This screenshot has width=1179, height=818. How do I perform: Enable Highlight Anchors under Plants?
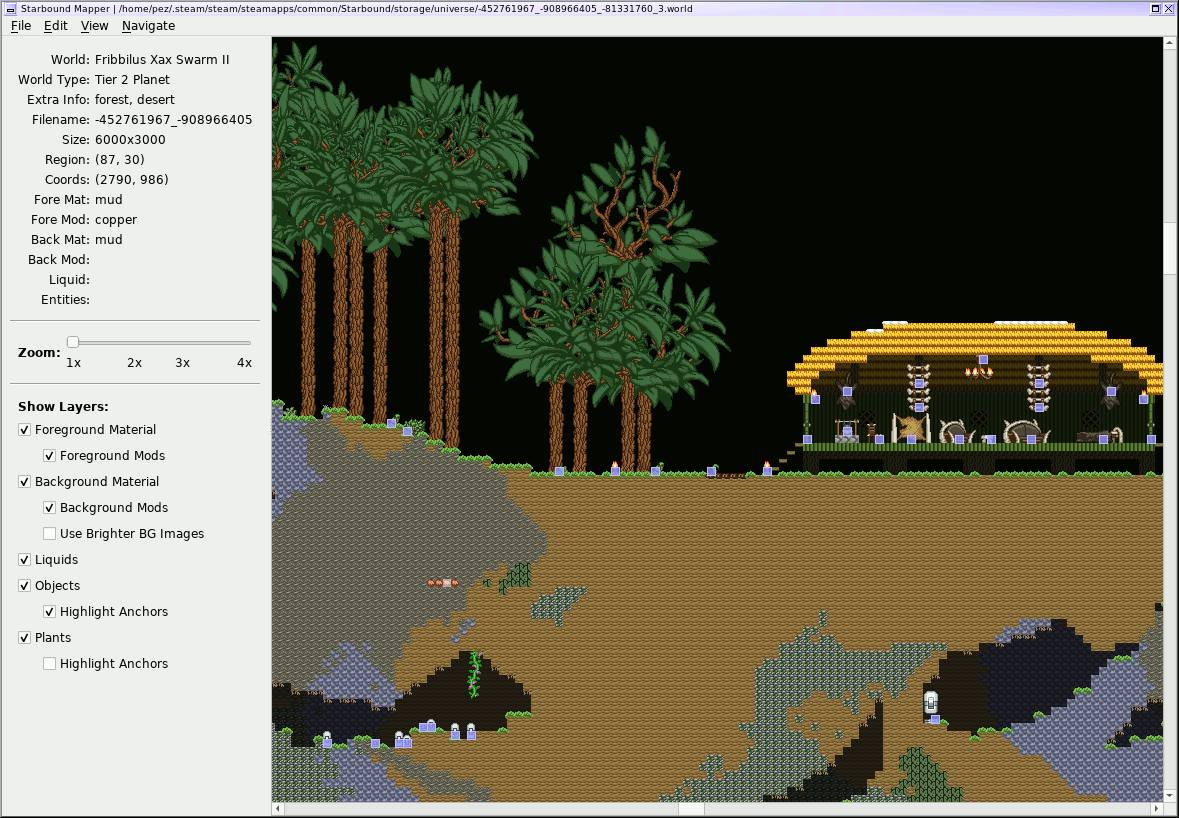click(50, 664)
